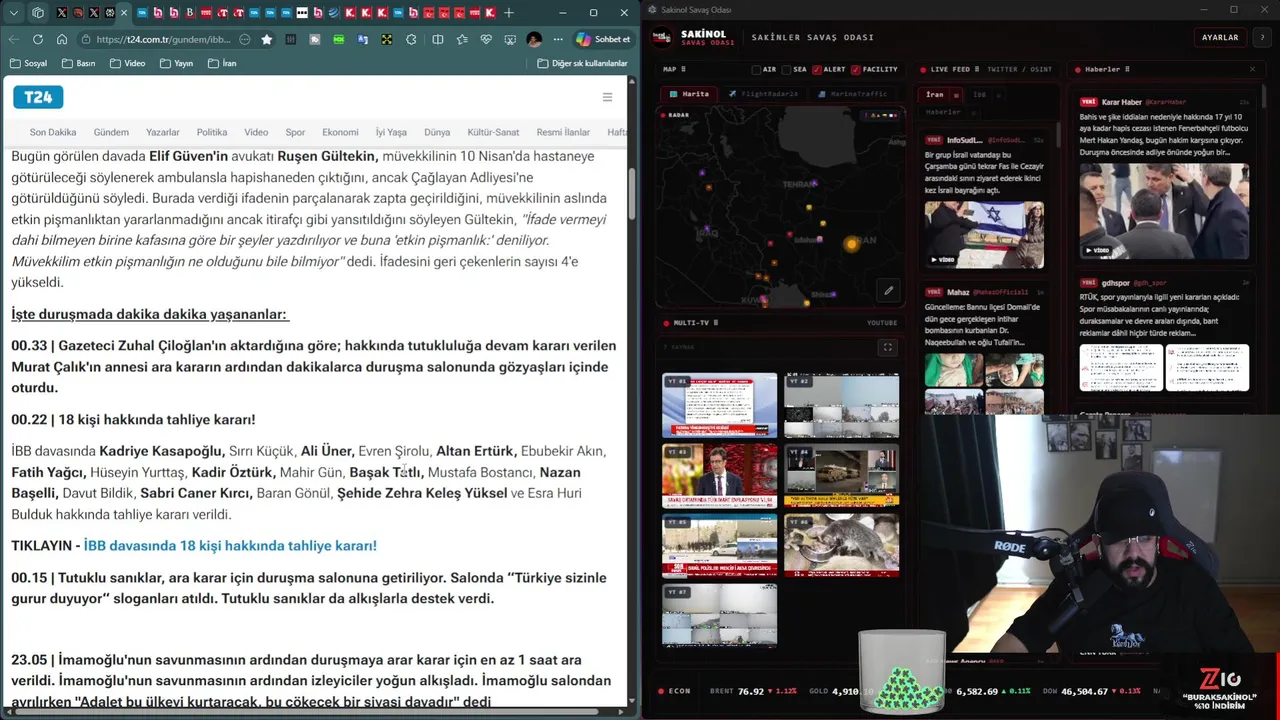1280x720 pixels.
Task: Open the page info icon in address bar
Action: click(86, 39)
